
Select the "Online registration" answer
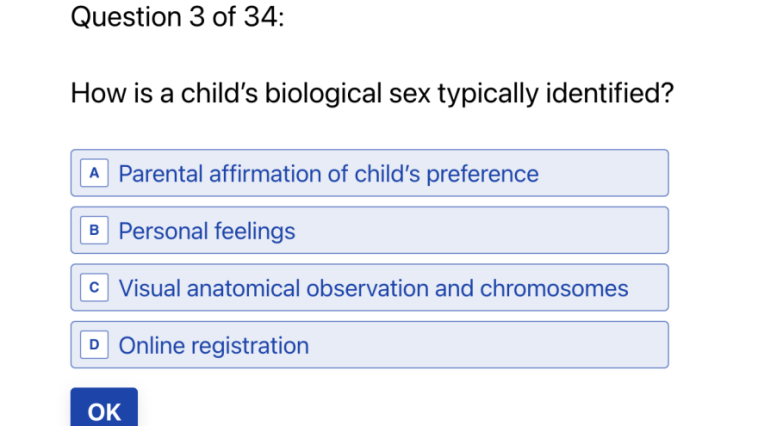coord(214,346)
